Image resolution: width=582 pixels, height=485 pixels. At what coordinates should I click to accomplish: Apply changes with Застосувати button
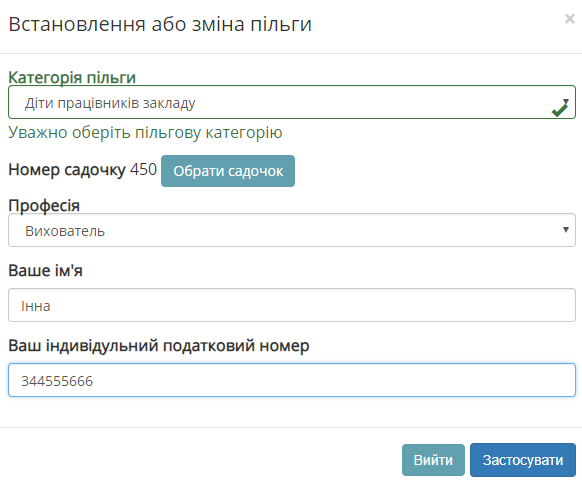523,460
